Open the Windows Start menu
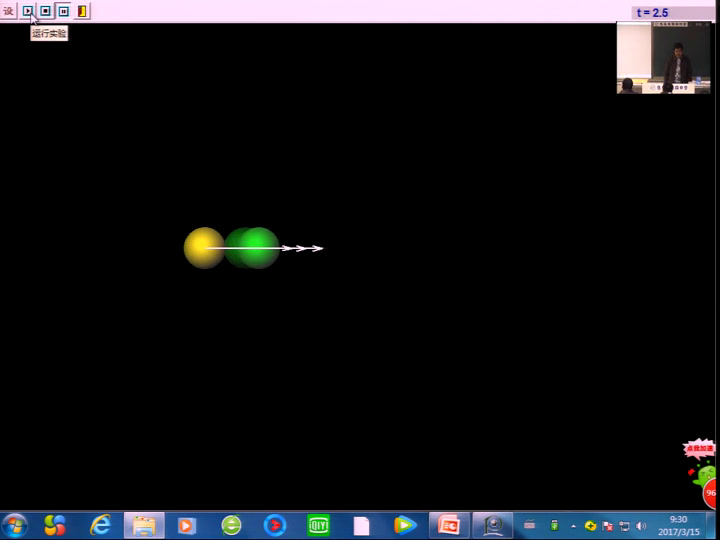Image resolution: width=720 pixels, height=540 pixels. pos(15,525)
